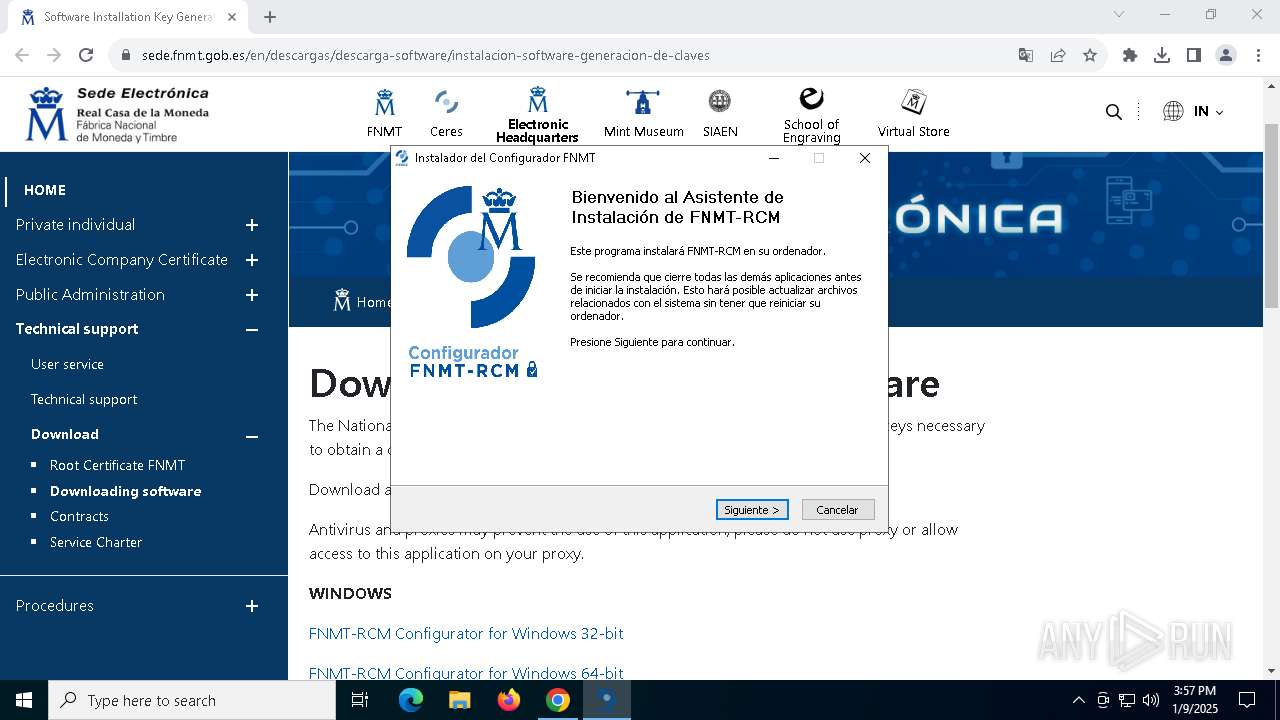Image resolution: width=1280 pixels, height=720 pixels.
Task: Toggle Chrome side panel icon
Action: (1194, 55)
